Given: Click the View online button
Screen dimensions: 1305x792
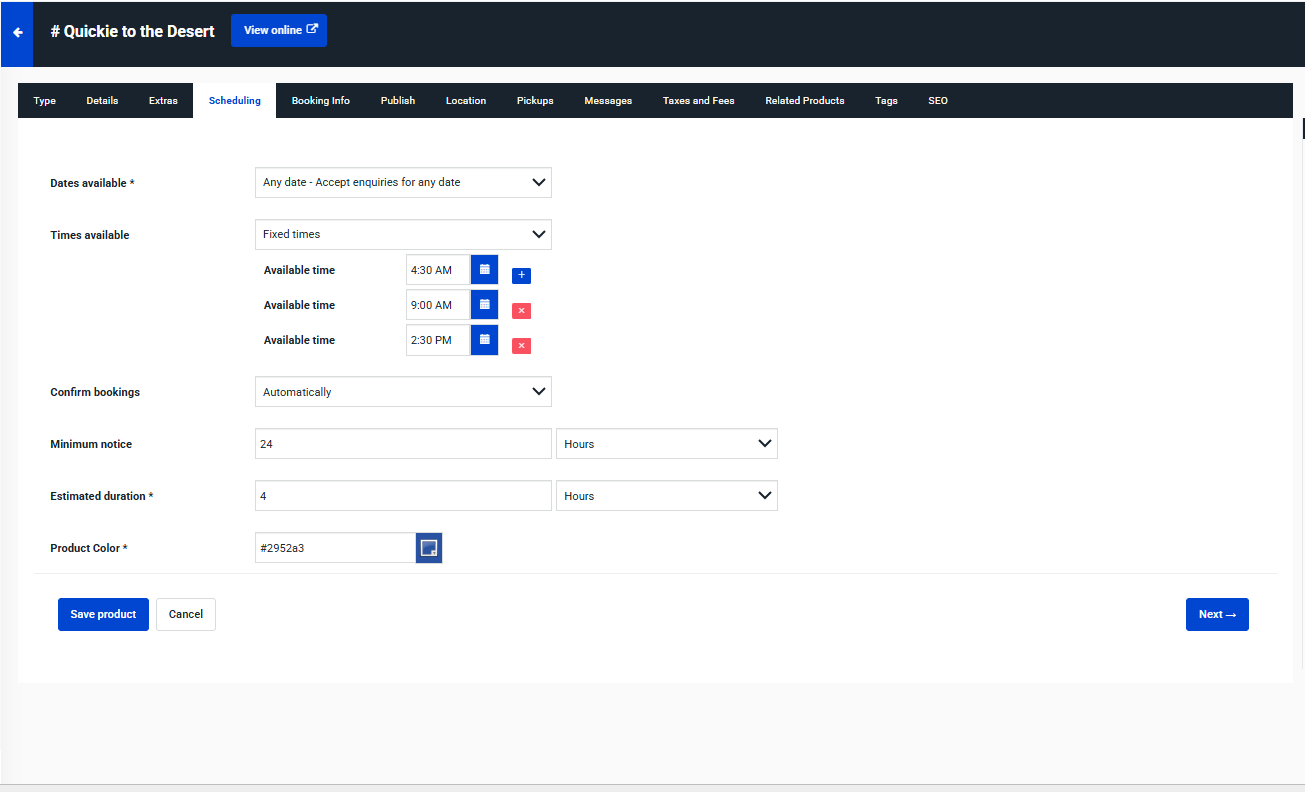Looking at the screenshot, I should tap(279, 30).
